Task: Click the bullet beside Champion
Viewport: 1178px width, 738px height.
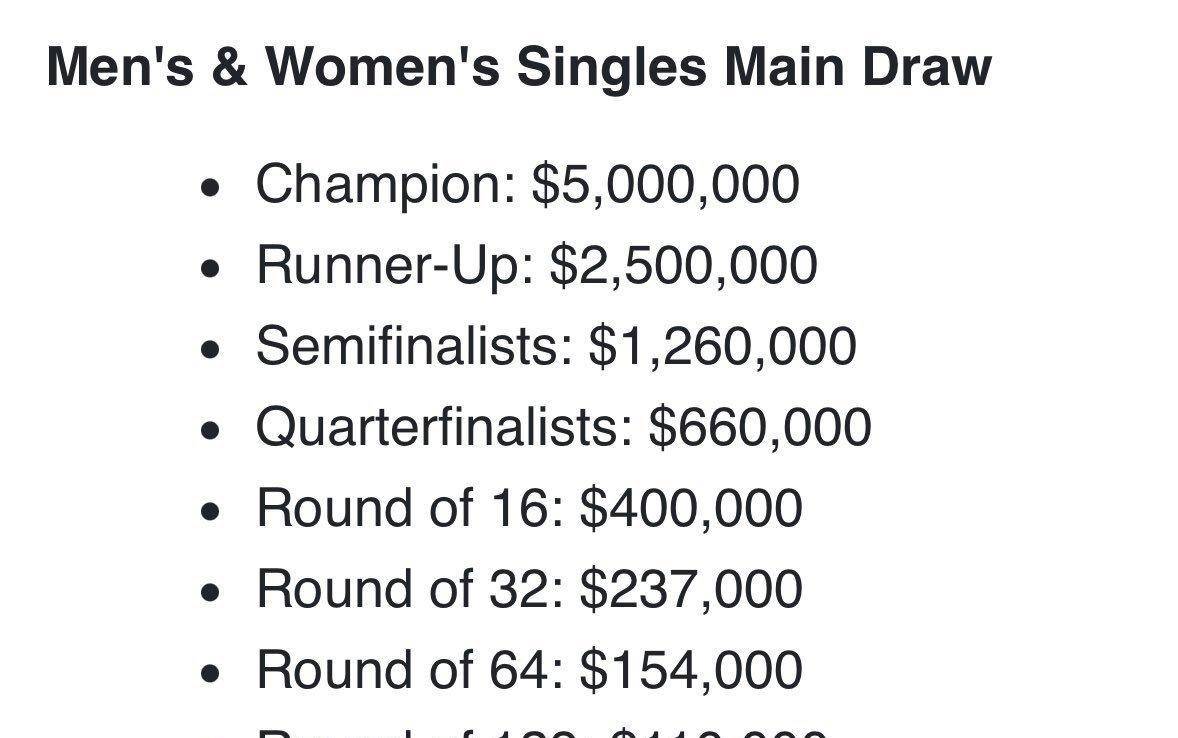Action: pos(211,188)
